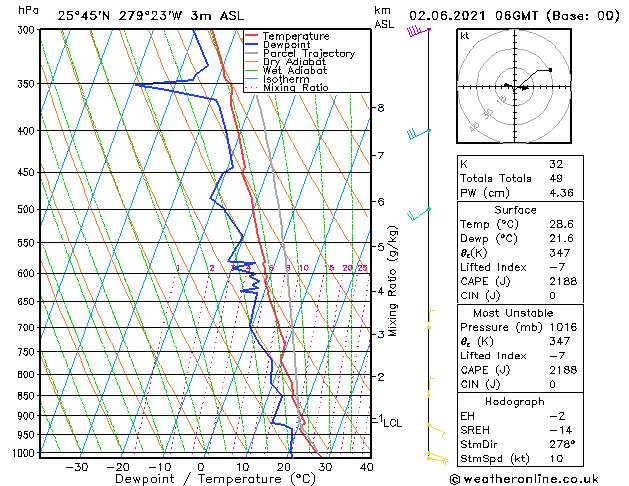Click the yellow wind barb near 700 hPa
Screen dimensions: 629x486
coord(430,318)
